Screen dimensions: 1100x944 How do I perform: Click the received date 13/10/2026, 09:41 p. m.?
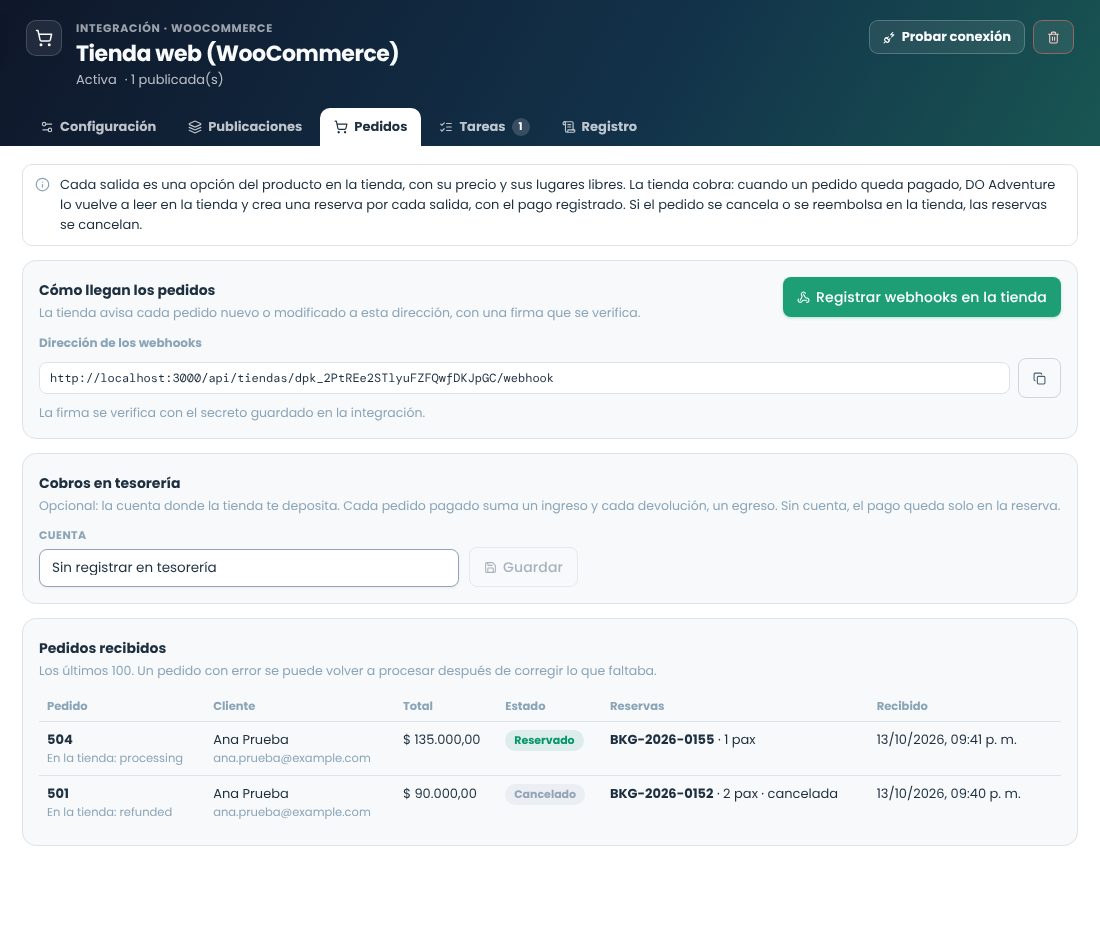946,739
